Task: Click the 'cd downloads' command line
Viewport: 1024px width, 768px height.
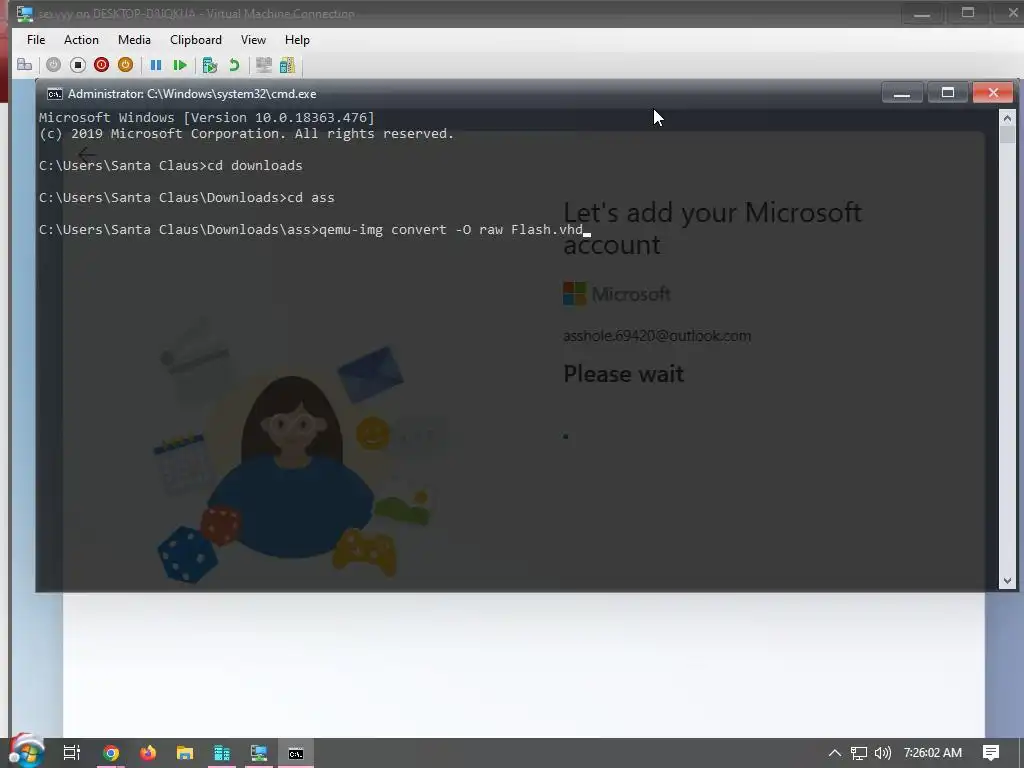Action: click(x=255, y=166)
